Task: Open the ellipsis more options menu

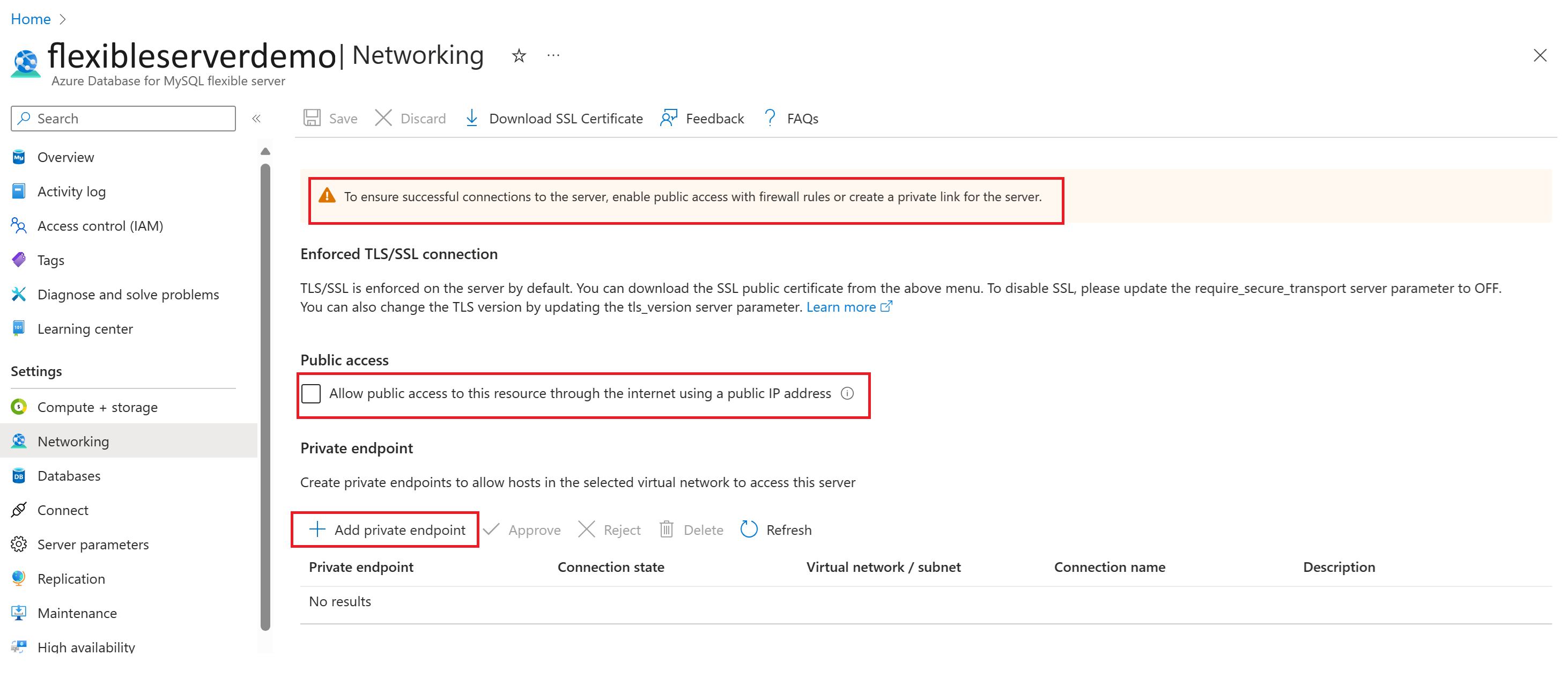Action: click(553, 55)
